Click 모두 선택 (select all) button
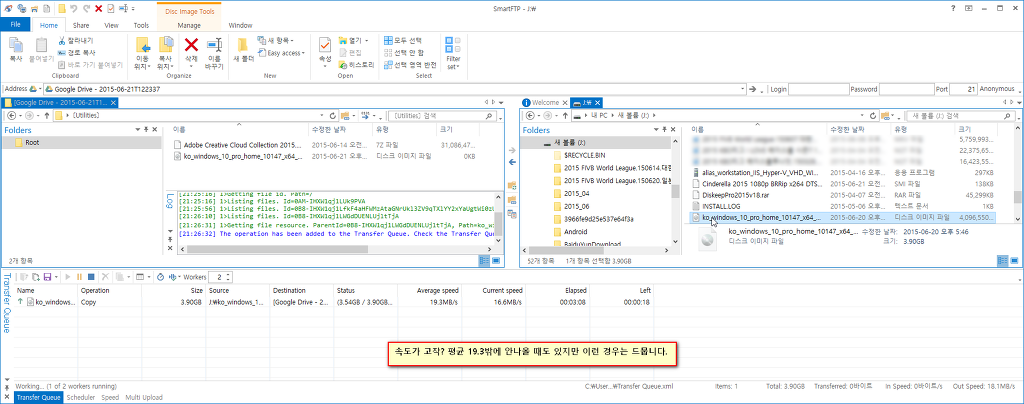The image size is (1024, 404). click(x=403, y=40)
